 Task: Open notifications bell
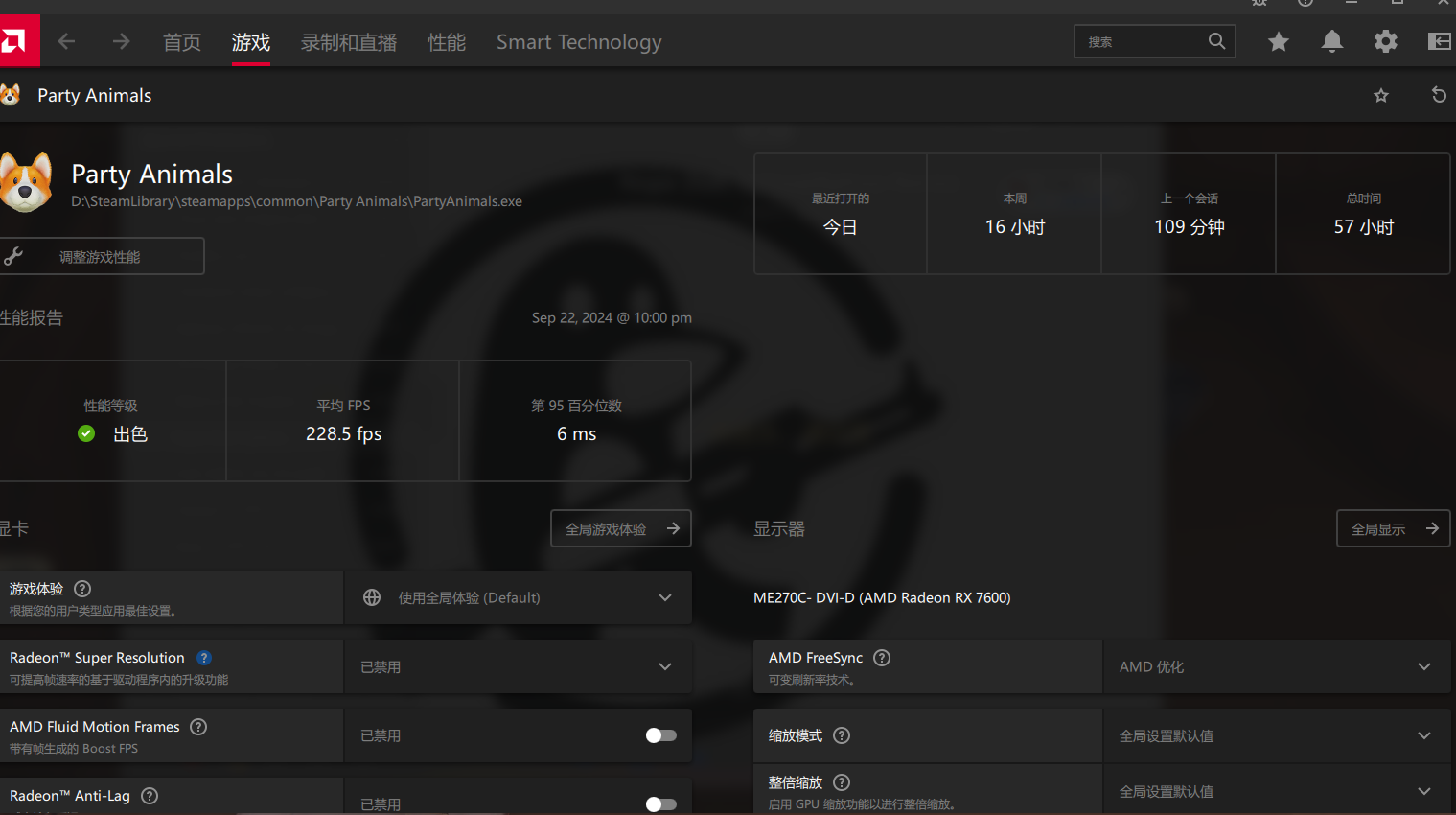[x=1331, y=41]
